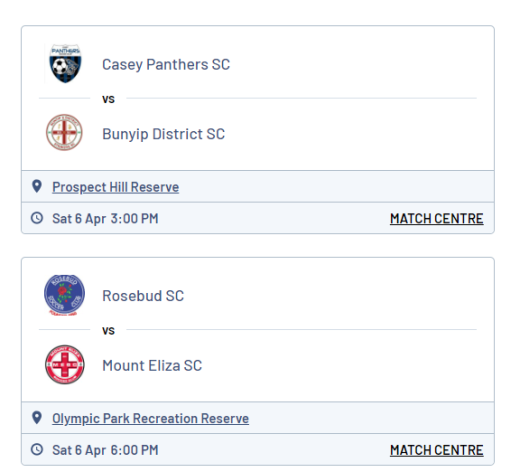The height and width of the screenshot is (472, 520).
Task: Click the vs label between Rosebud and Mount Eliza
Action: [108, 331]
